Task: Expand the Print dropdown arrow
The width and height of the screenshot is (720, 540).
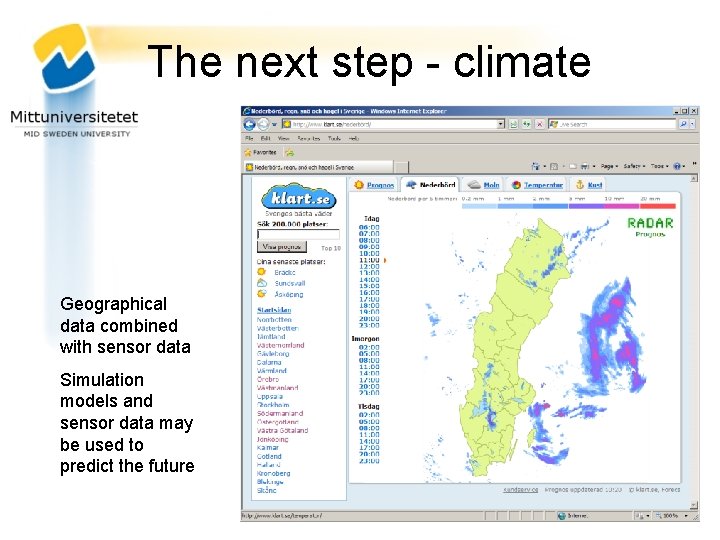Action: [594, 166]
